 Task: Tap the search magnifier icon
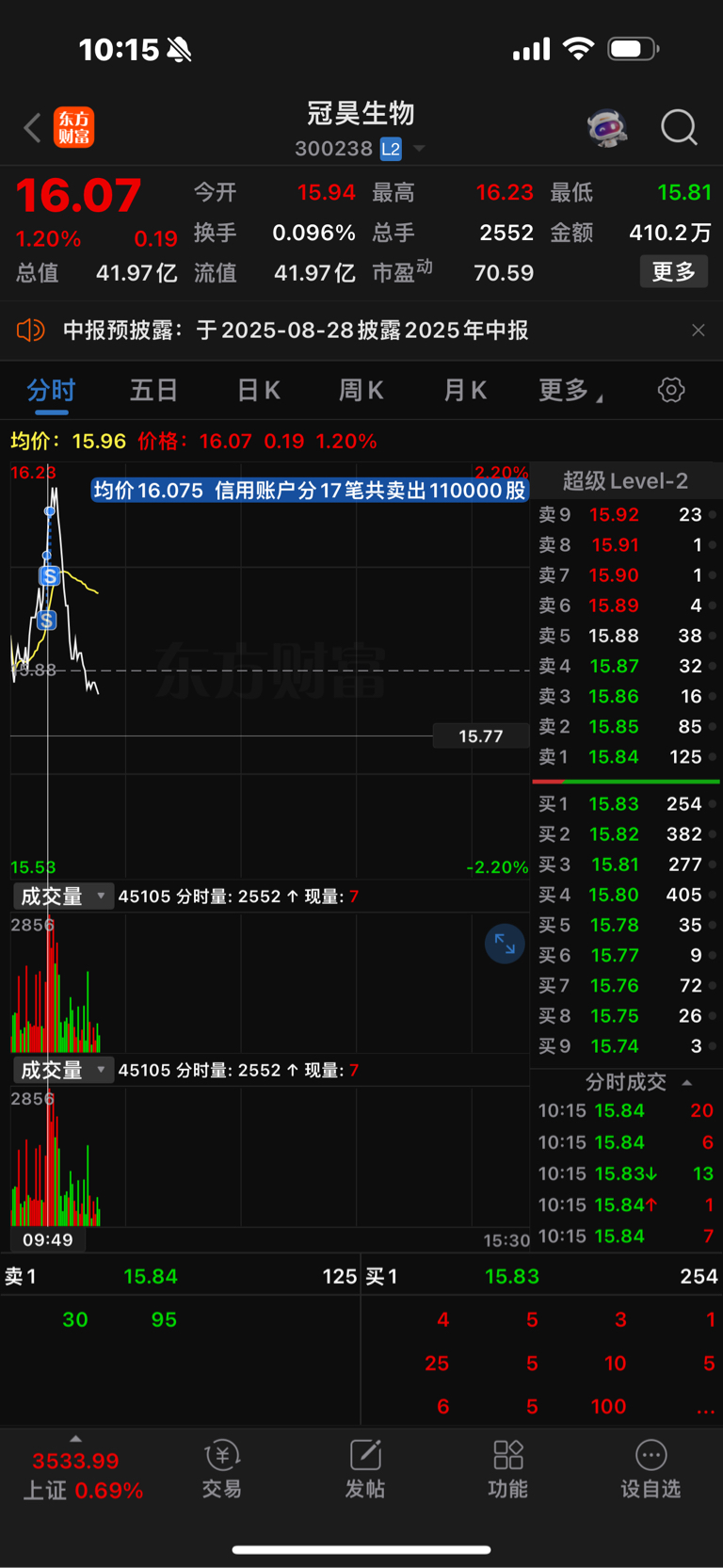679,127
